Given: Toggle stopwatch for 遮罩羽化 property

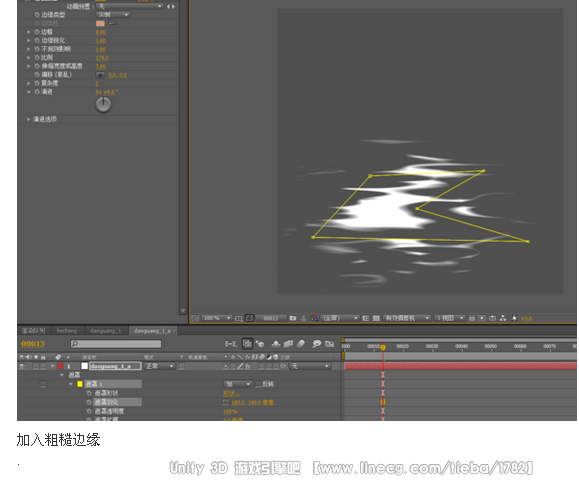Looking at the screenshot, I should [89, 402].
